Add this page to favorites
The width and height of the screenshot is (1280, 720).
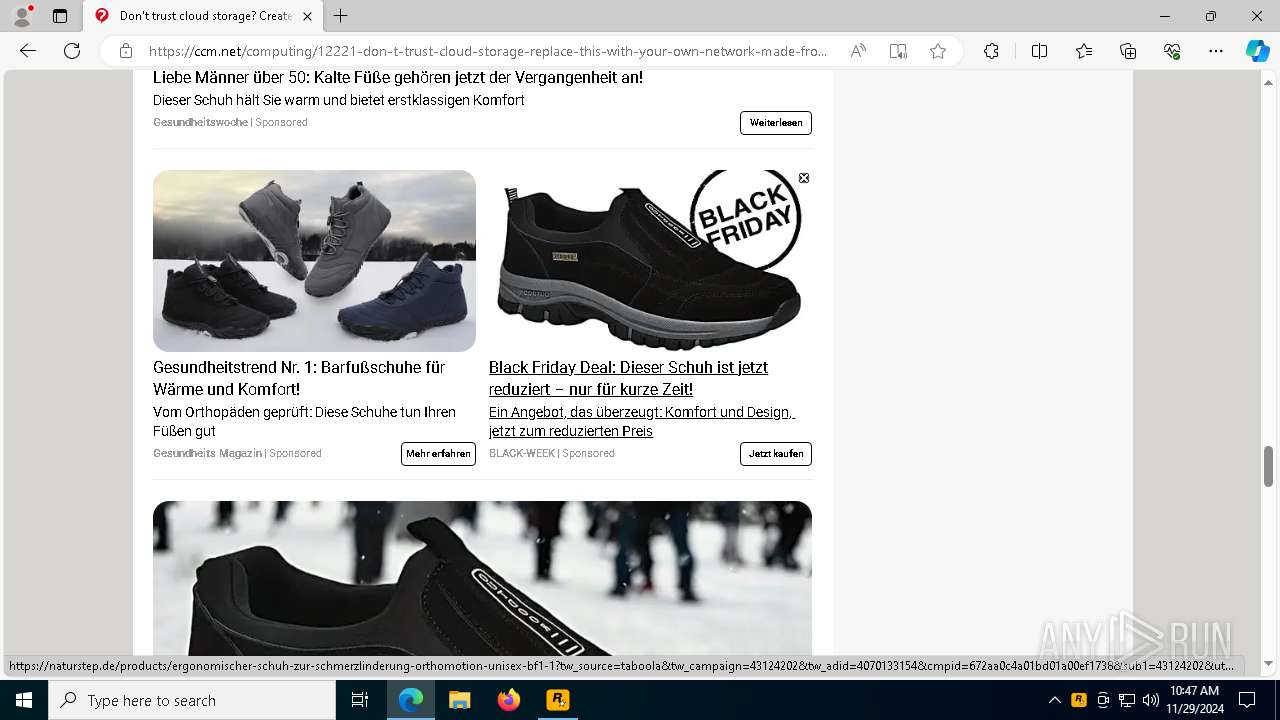point(938,51)
